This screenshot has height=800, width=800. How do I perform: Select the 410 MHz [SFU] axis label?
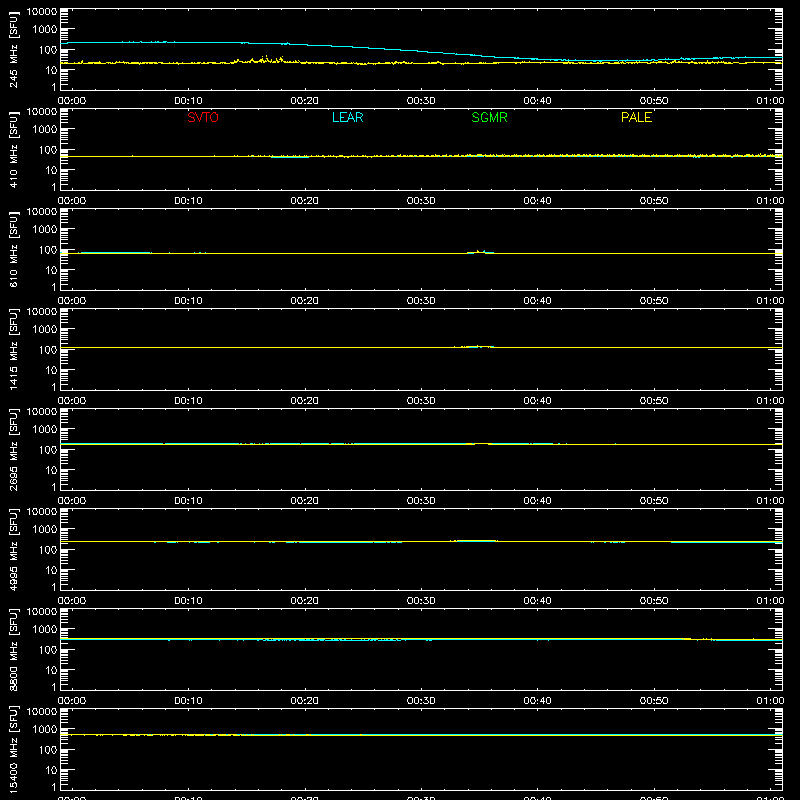click(13, 149)
